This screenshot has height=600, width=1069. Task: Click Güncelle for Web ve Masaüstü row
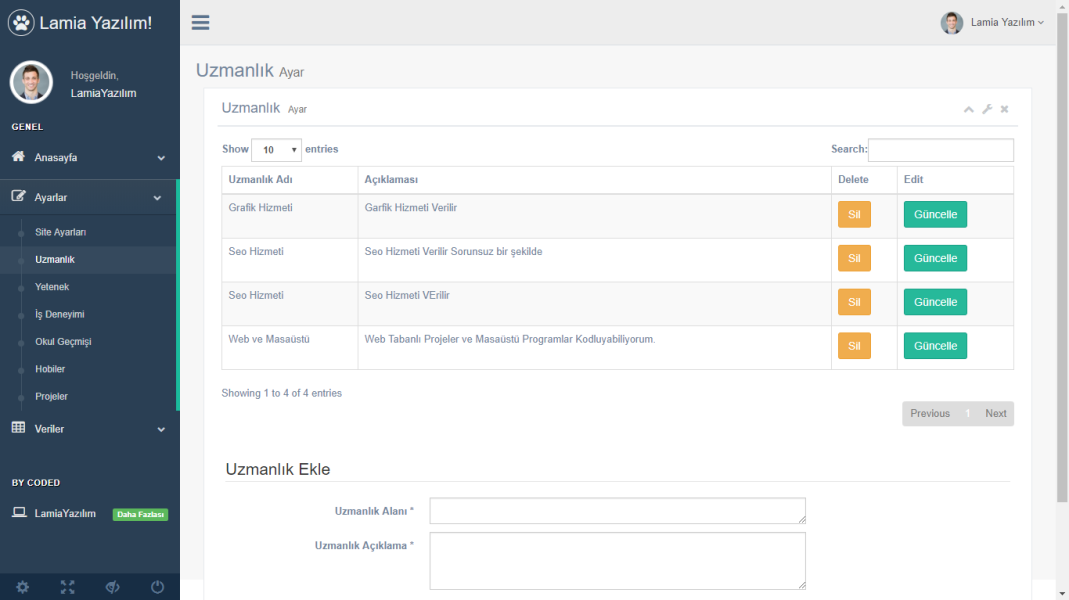935,346
